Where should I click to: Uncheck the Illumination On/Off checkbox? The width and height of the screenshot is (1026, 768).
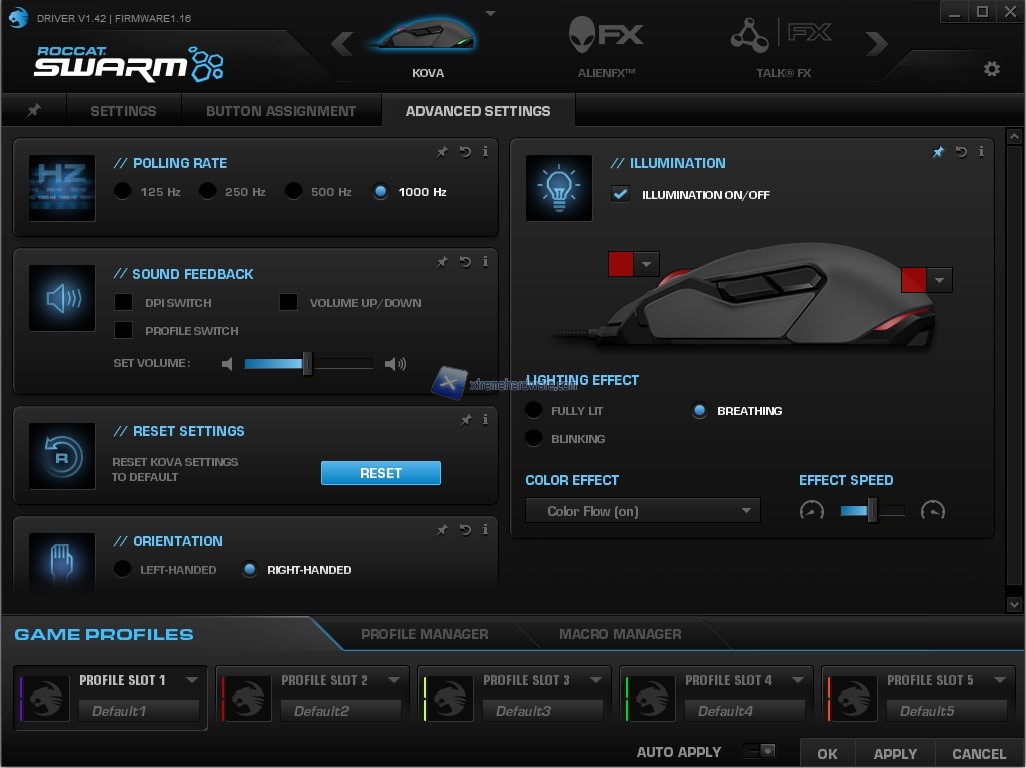621,194
